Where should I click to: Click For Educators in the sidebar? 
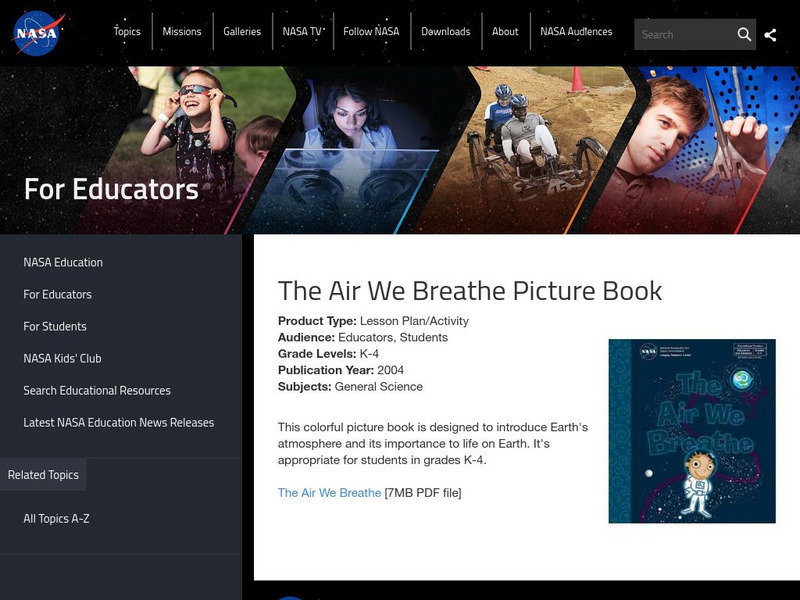point(58,294)
